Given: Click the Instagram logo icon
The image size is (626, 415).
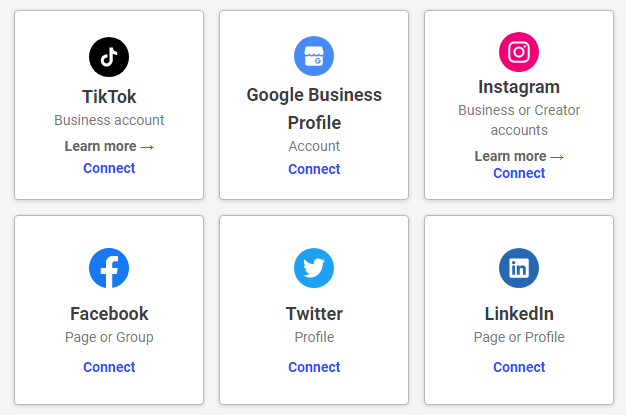Looking at the screenshot, I should (519, 52).
